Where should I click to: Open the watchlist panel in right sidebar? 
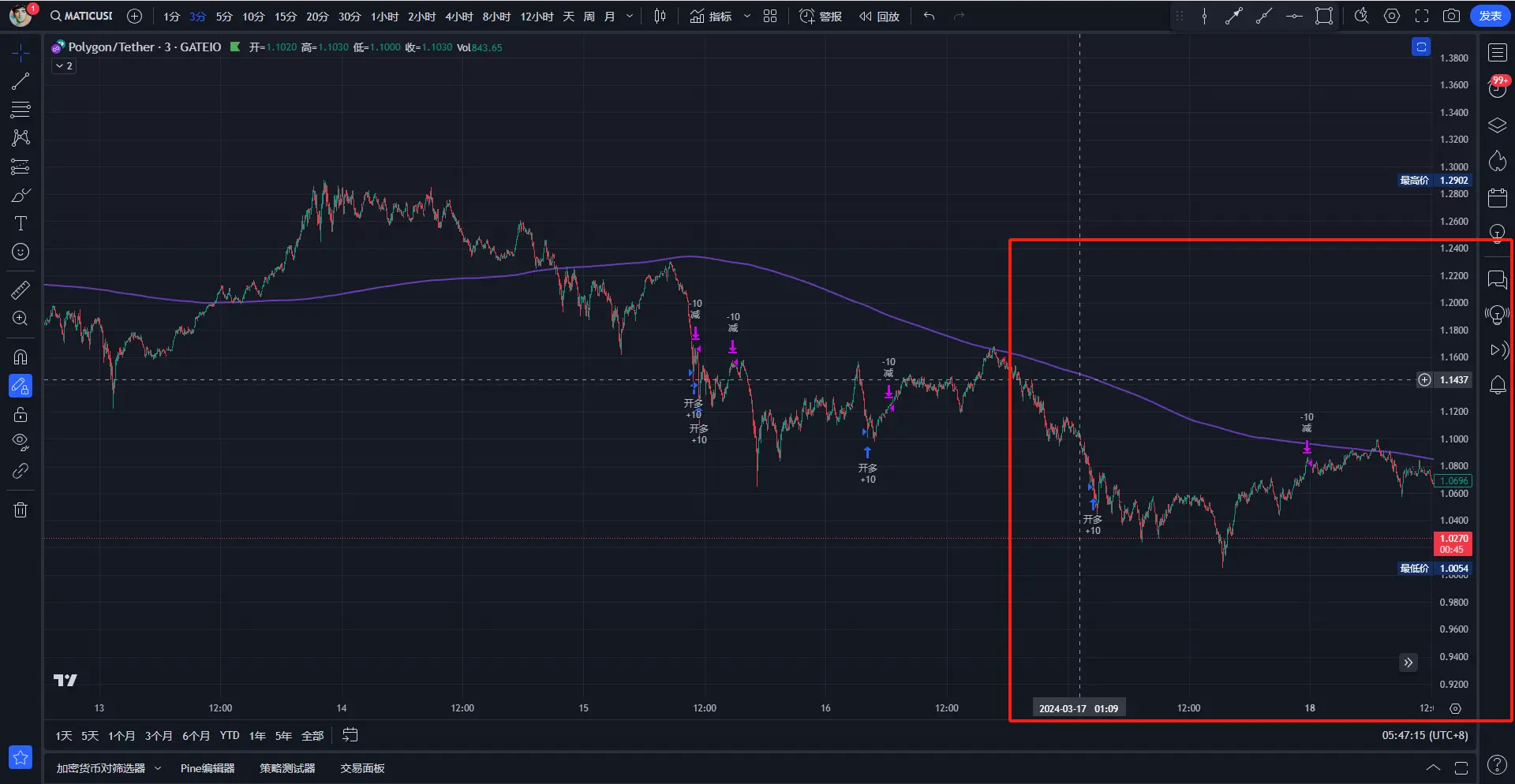(1497, 53)
